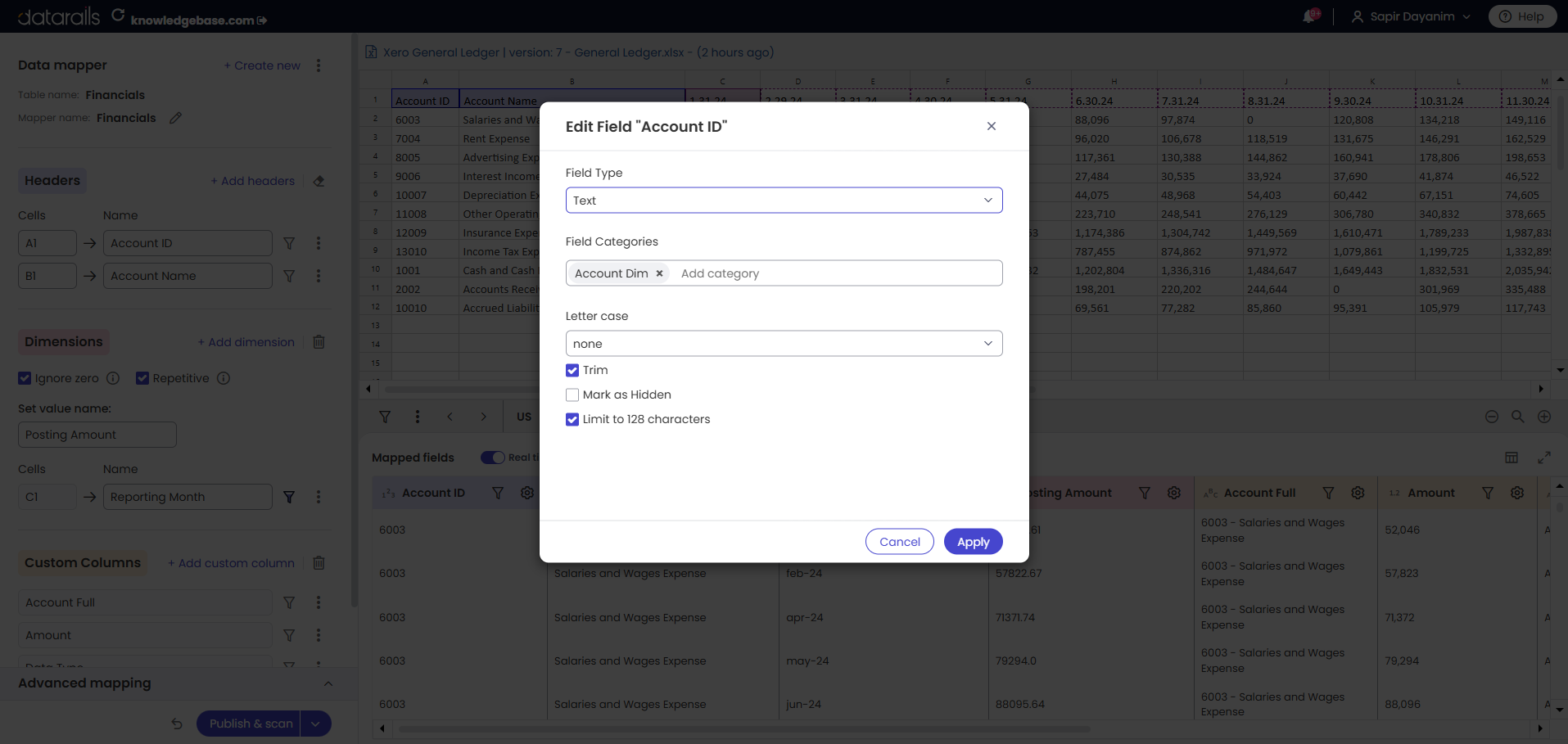Screen dimensions: 1568x744
Task: Edit mapper name with pencil icon
Action: coord(175,118)
